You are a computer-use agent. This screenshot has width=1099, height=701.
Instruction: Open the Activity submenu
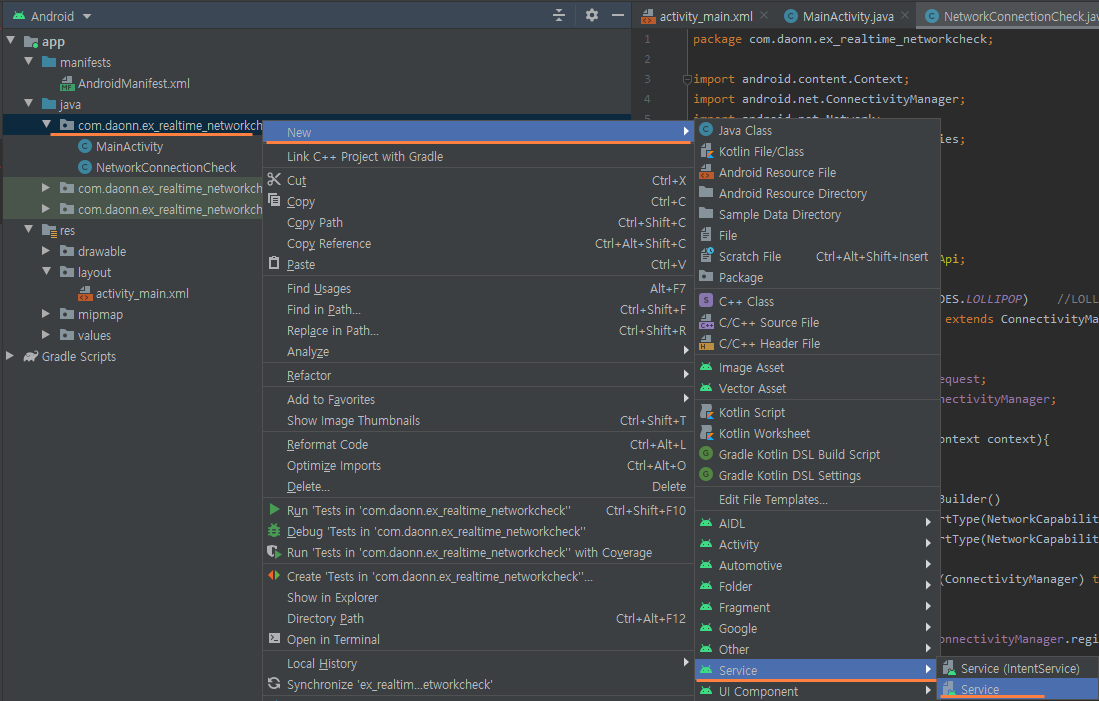point(816,544)
